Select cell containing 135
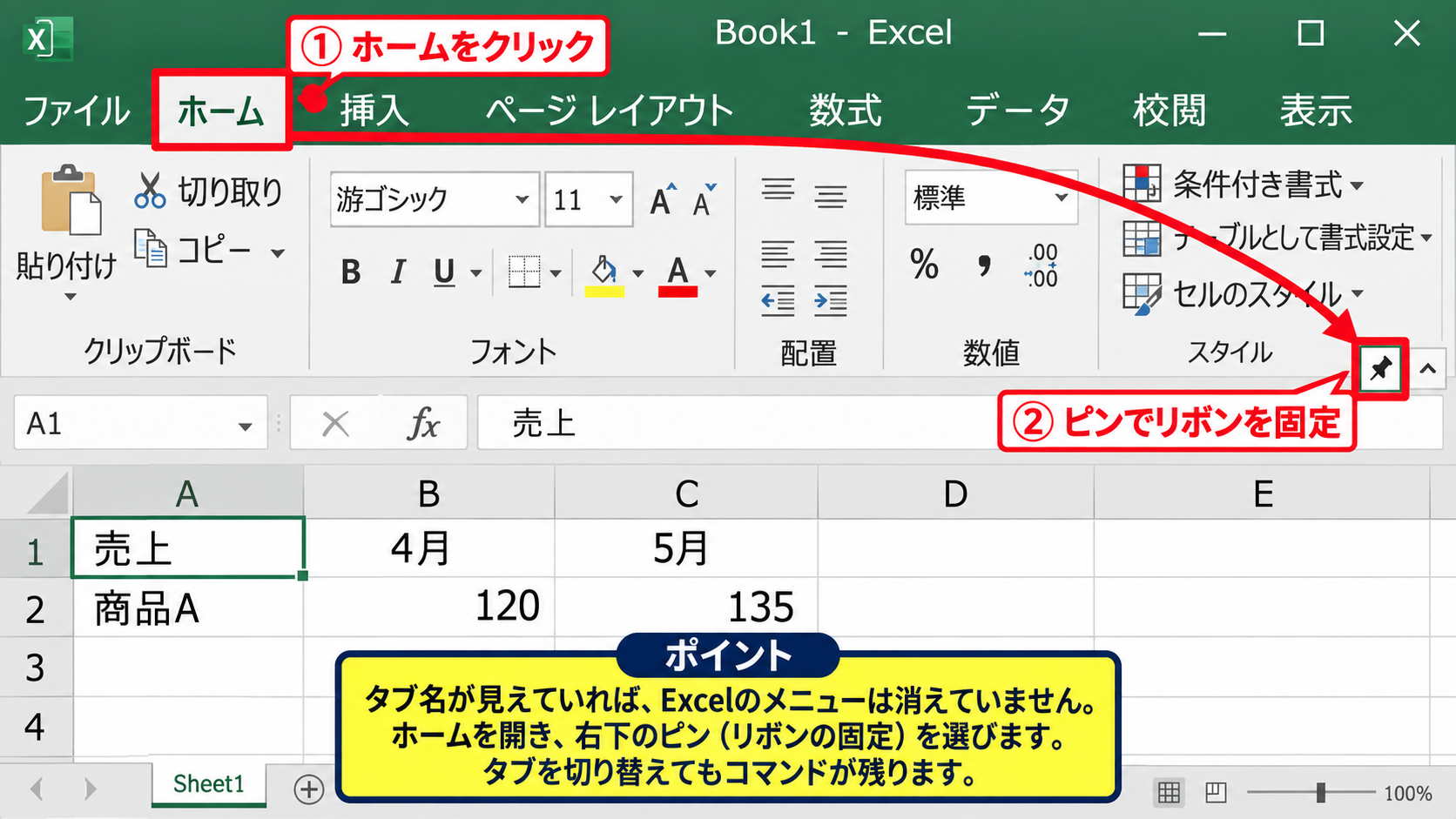The height and width of the screenshot is (819, 1456). tap(686, 607)
